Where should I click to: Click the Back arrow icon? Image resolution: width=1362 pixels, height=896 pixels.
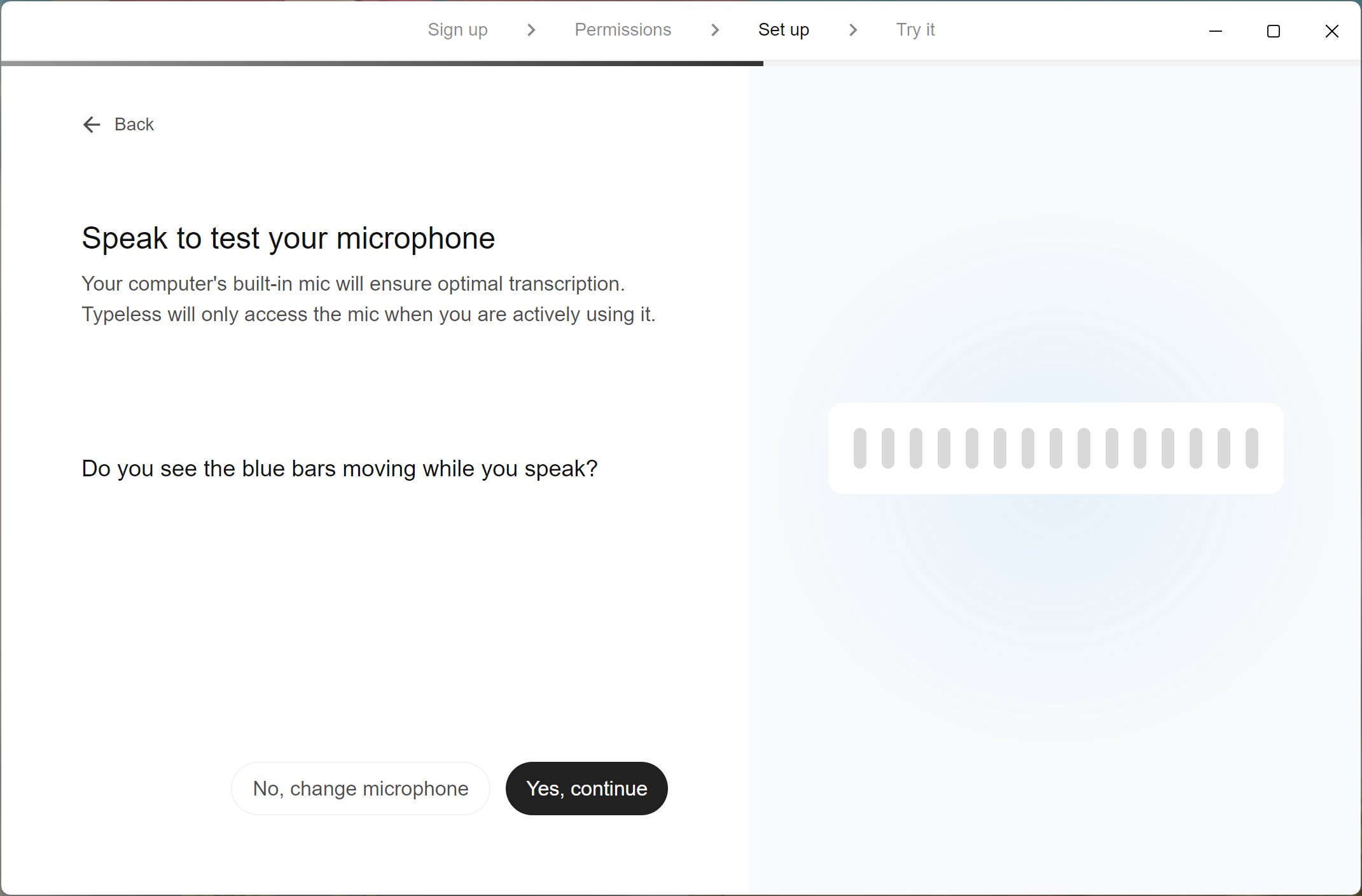[x=92, y=125]
